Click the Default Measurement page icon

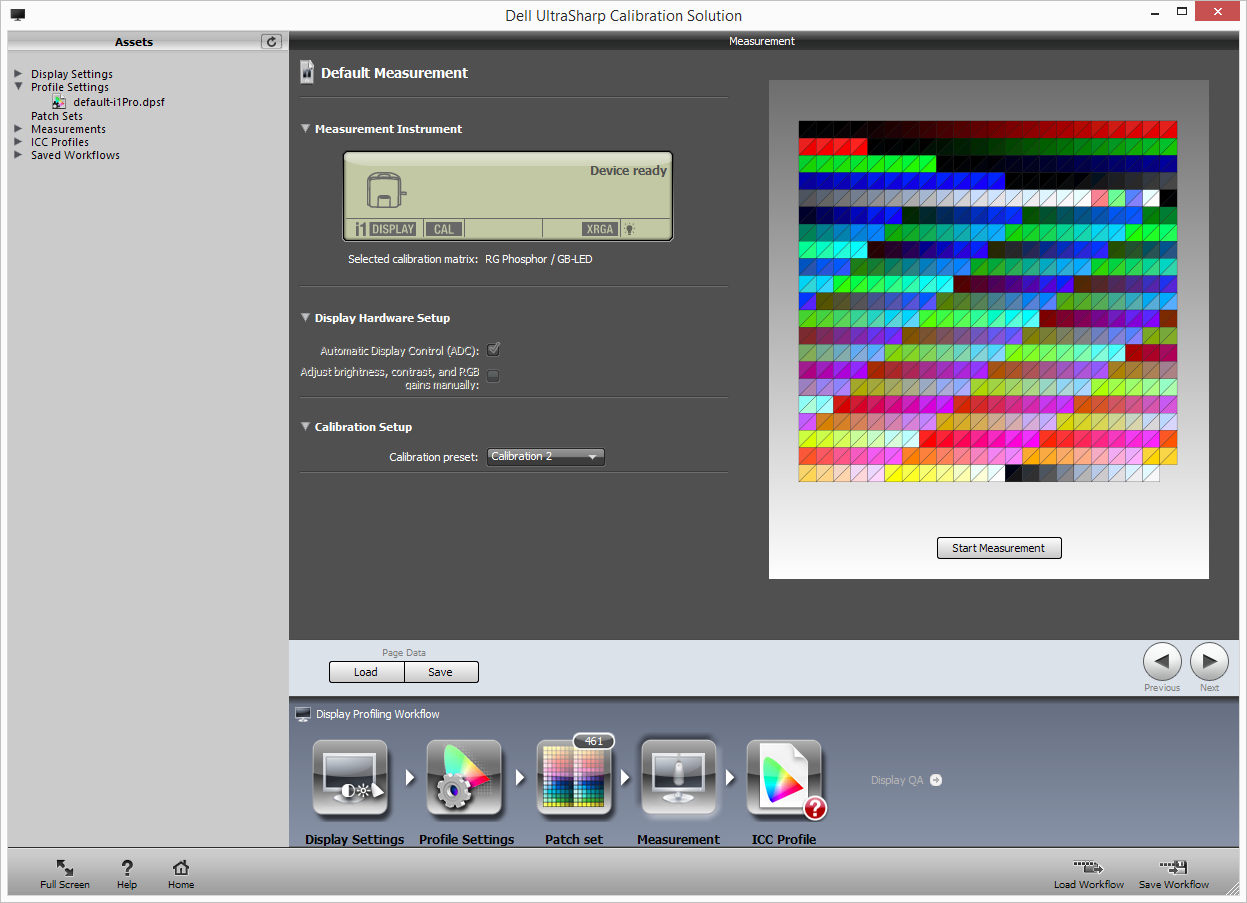[x=308, y=72]
